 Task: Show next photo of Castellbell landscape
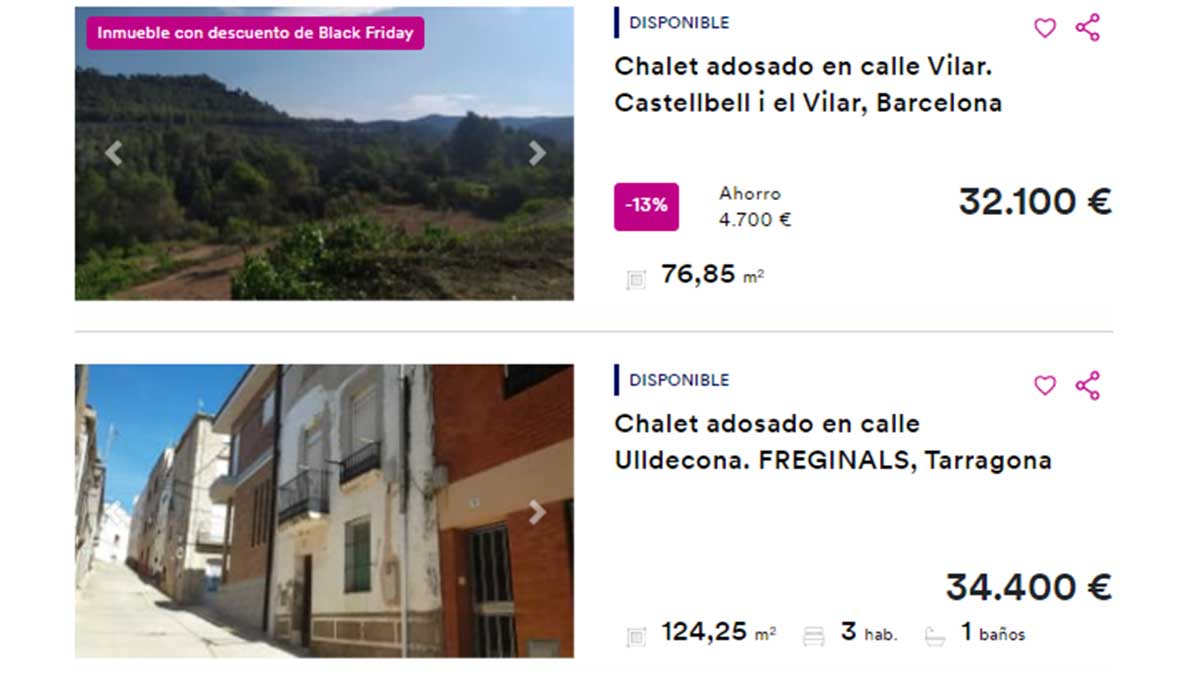537,153
